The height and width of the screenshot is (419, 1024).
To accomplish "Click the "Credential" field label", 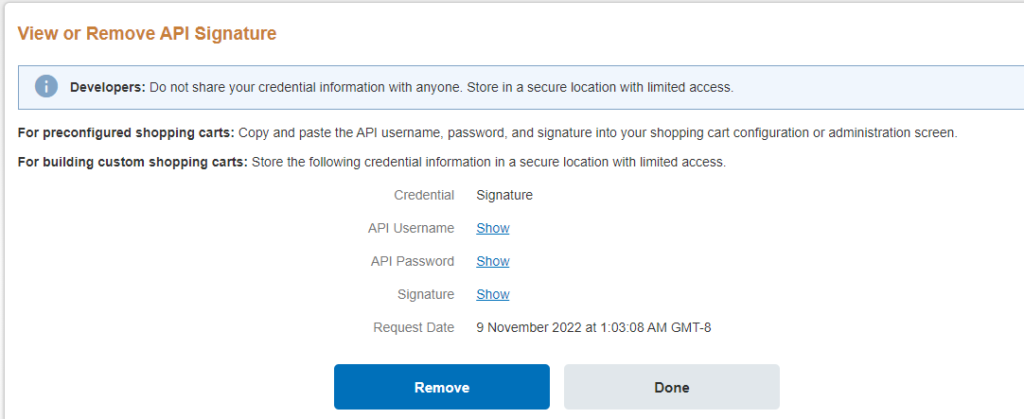I will pyautogui.click(x=424, y=195).
